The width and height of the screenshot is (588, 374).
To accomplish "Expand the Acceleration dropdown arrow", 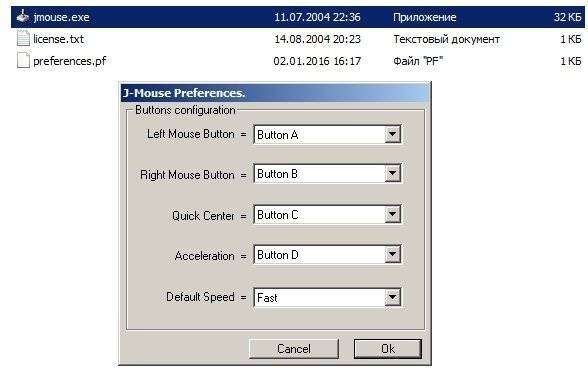I will click(392, 255).
